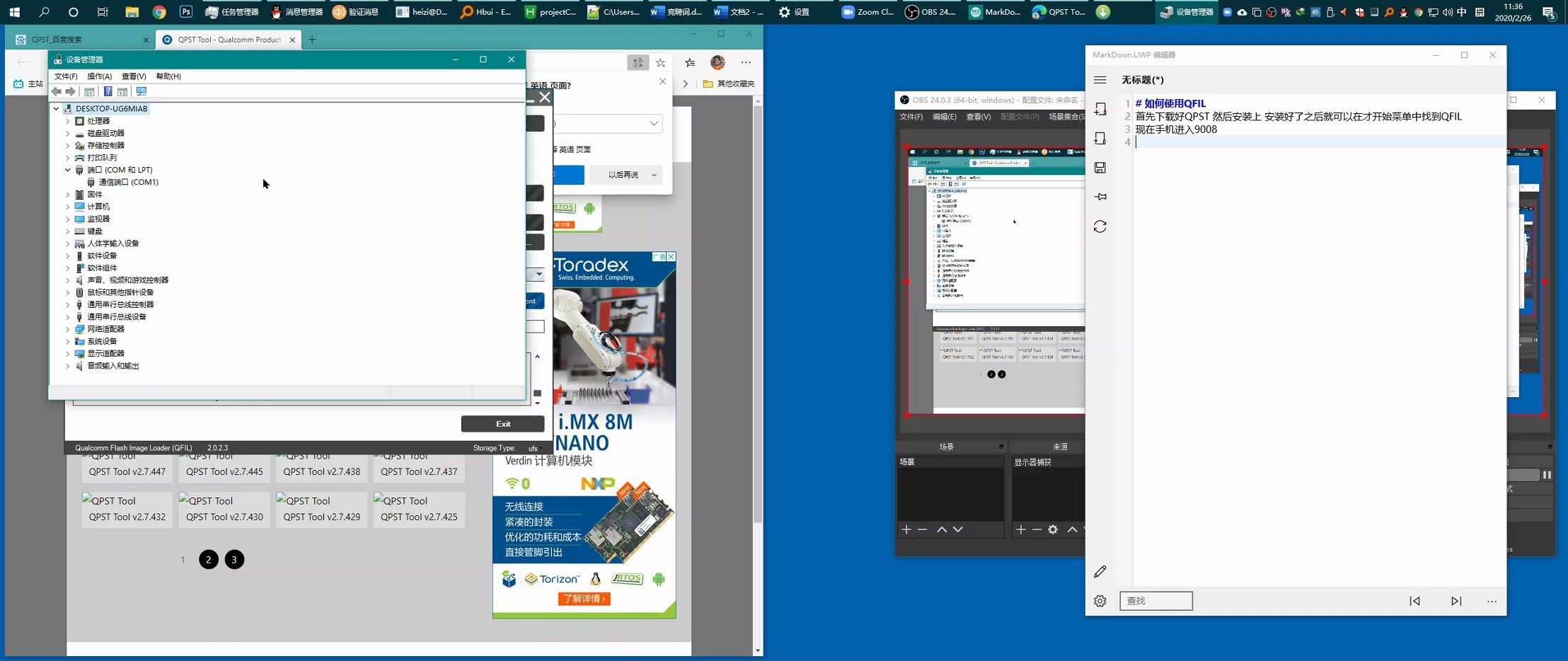Viewport: 1568px width, 661px height.
Task: Go to page 2 of QPST tool list
Action: 209,560
